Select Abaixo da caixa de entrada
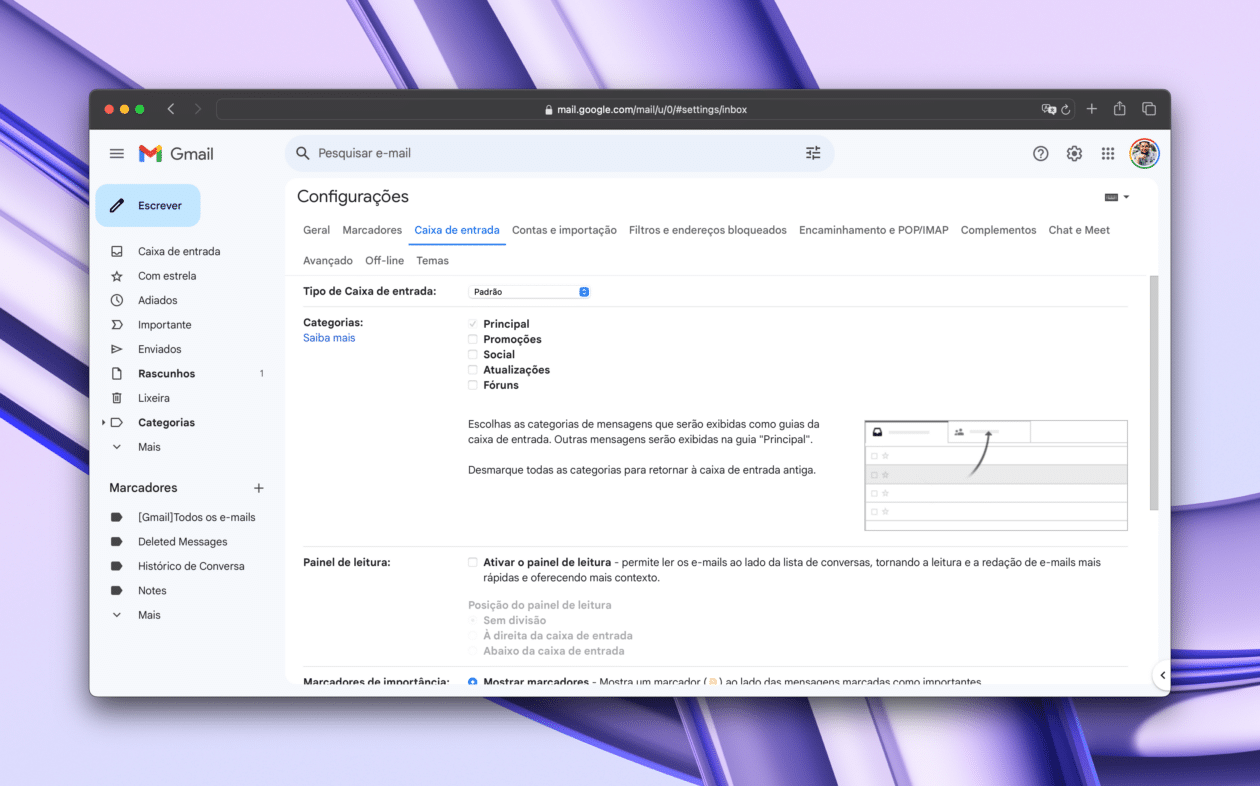 [x=473, y=651]
